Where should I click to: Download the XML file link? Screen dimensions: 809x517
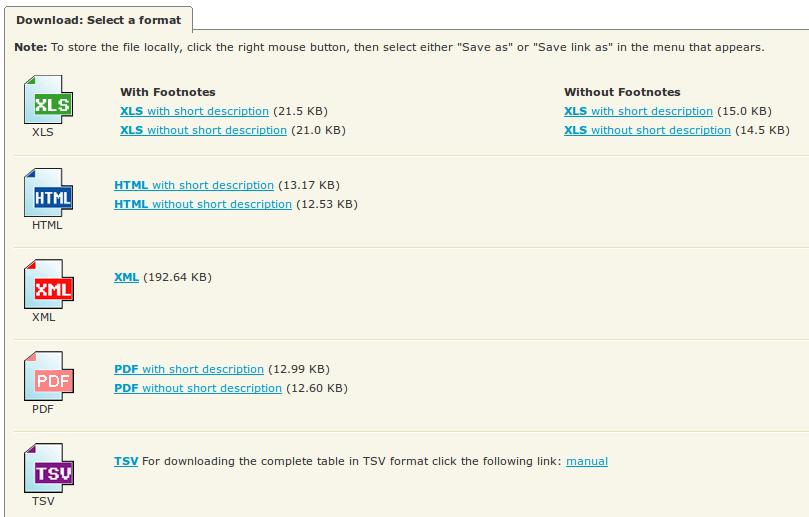pyautogui.click(x=126, y=277)
